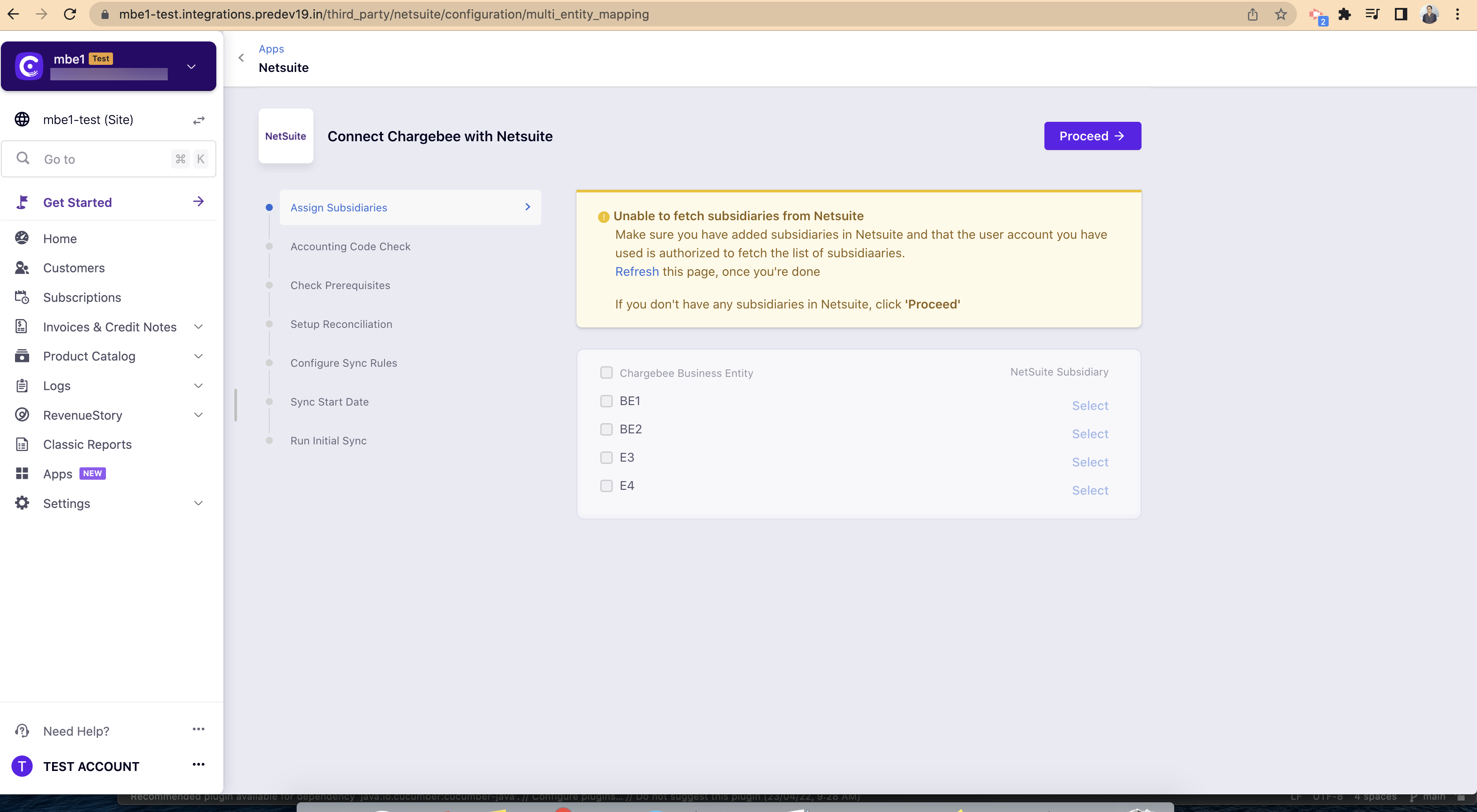The image size is (1477, 812).
Task: Click the Classic Reports document icon
Action: point(22,444)
